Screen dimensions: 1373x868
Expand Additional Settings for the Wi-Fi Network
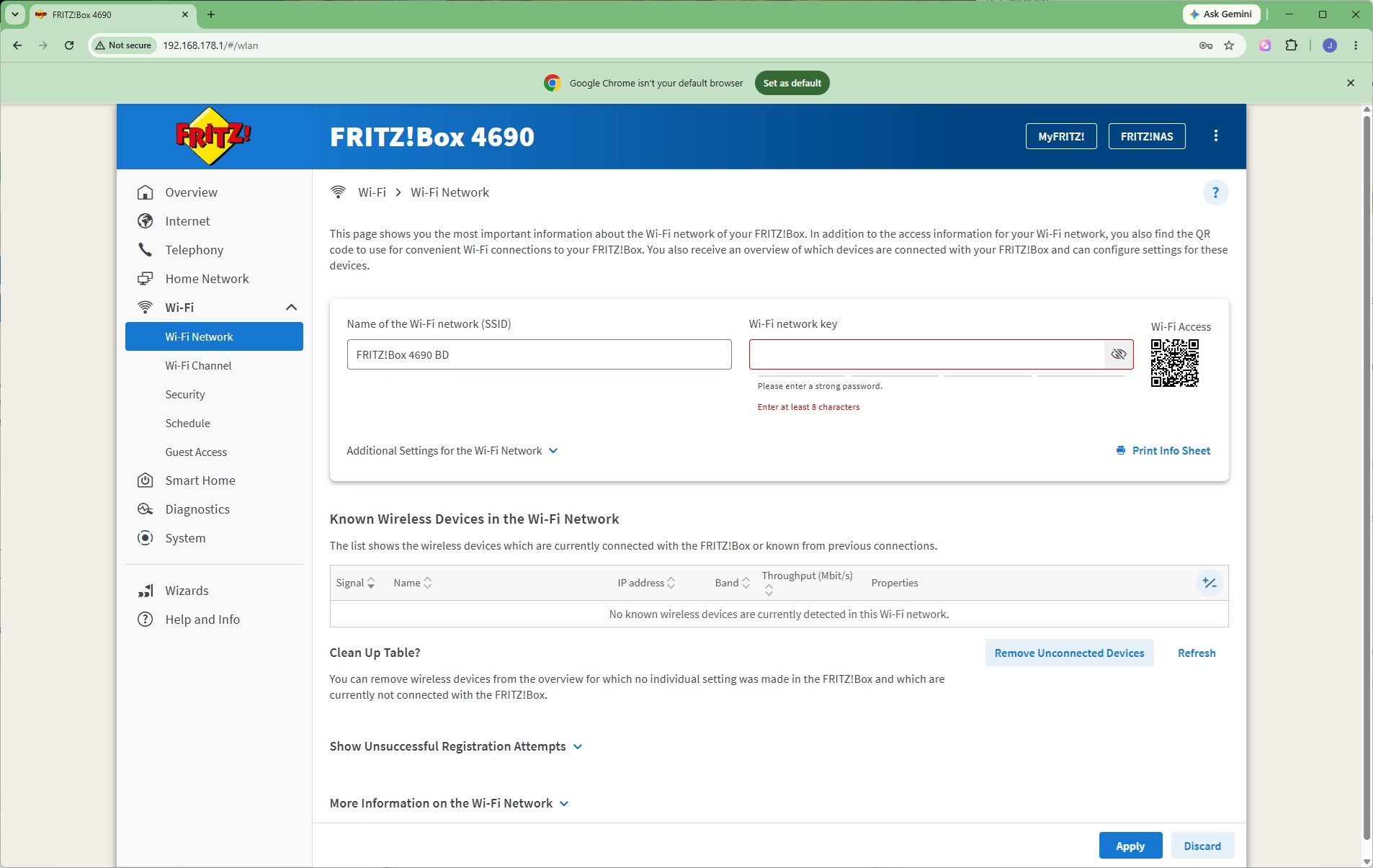(452, 451)
